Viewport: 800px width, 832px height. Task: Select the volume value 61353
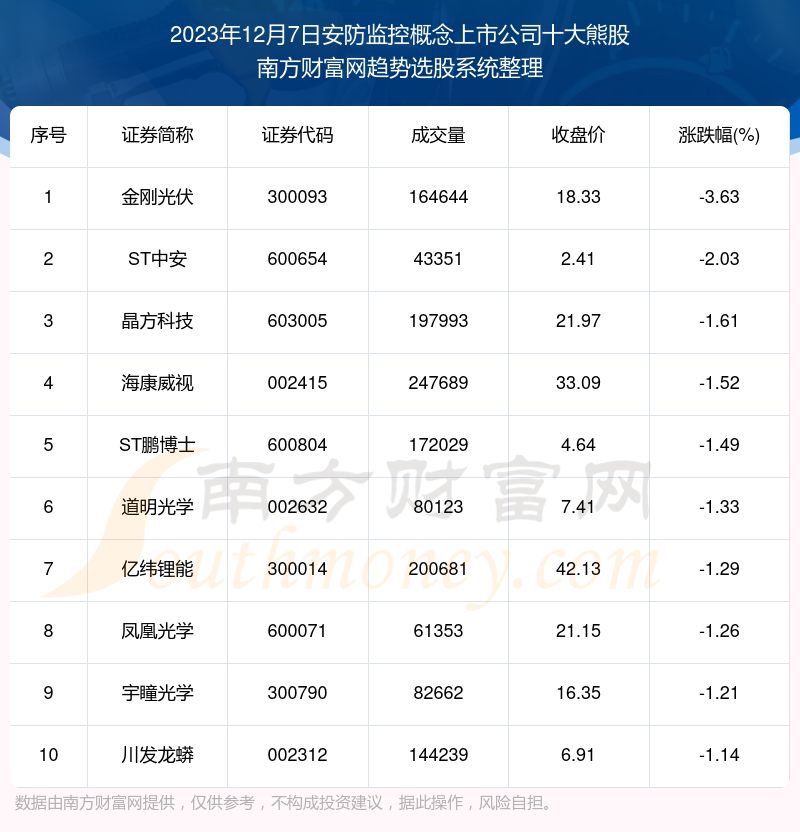(438, 631)
